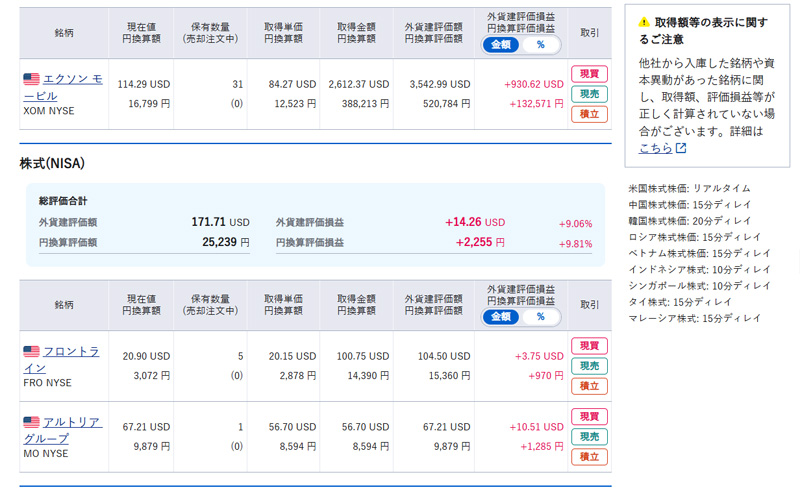Click the +14.26 USD profit value
This screenshot has height=492, width=800.
point(475,222)
